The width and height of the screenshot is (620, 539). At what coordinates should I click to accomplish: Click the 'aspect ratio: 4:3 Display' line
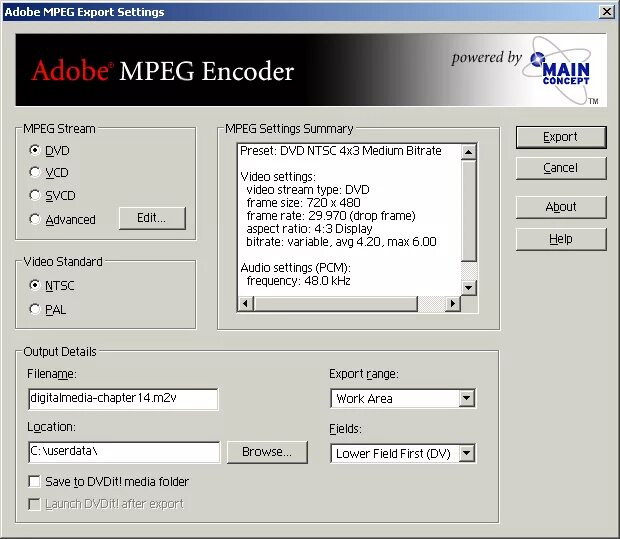point(309,229)
